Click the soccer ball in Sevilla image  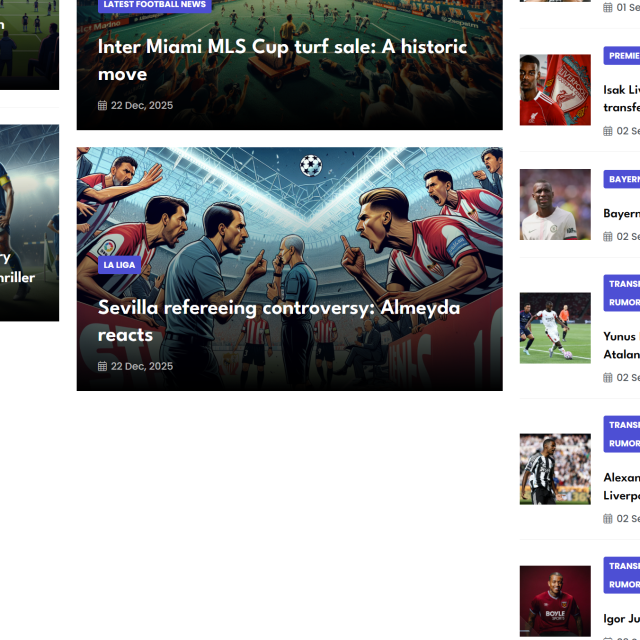(311, 165)
